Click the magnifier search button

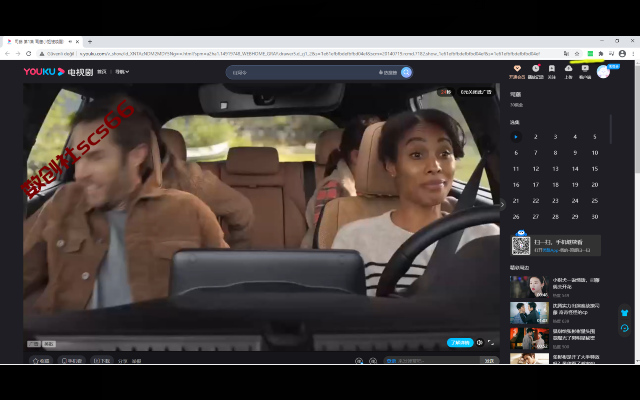pyautogui.click(x=406, y=72)
